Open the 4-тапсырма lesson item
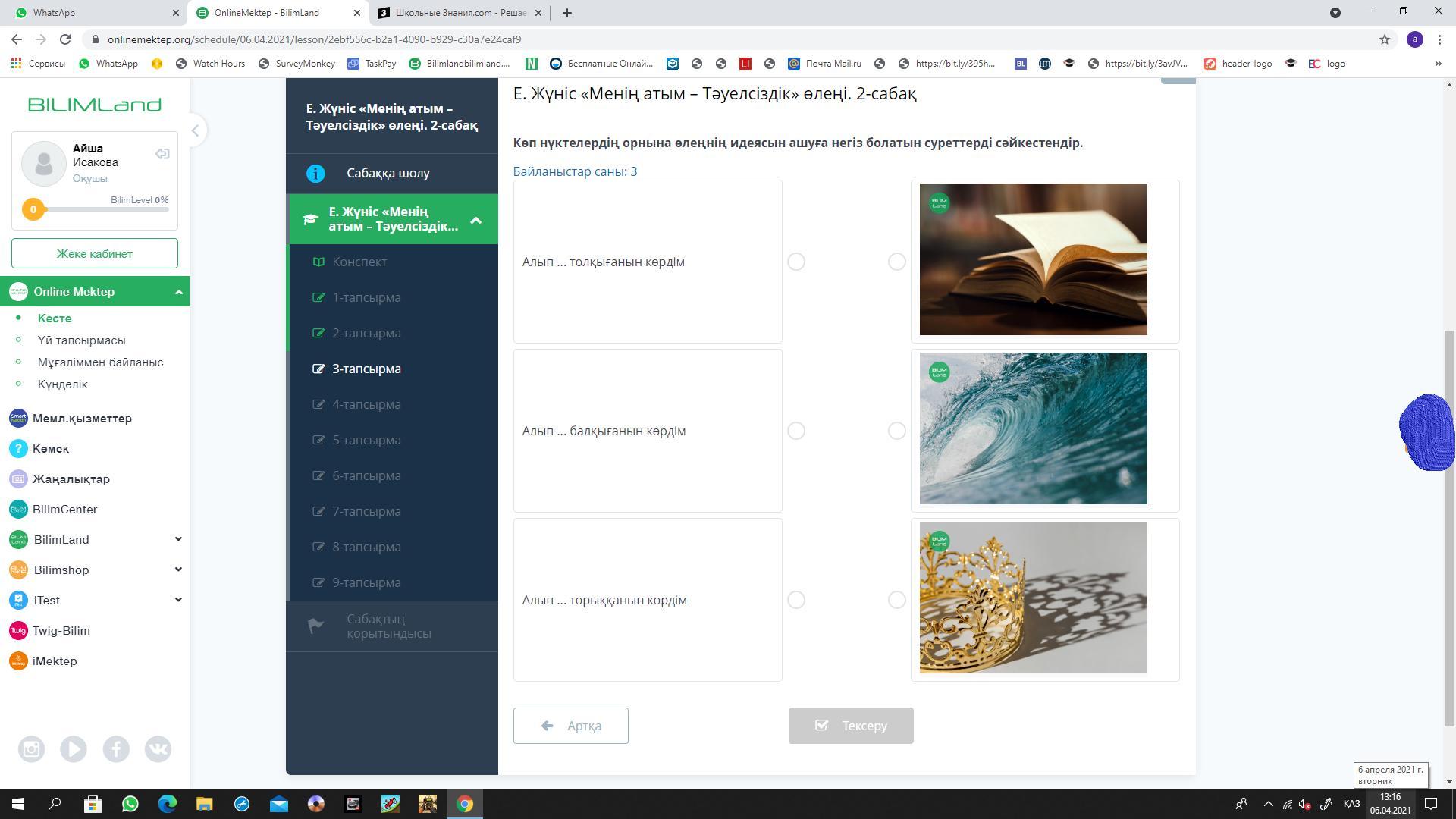 tap(366, 404)
